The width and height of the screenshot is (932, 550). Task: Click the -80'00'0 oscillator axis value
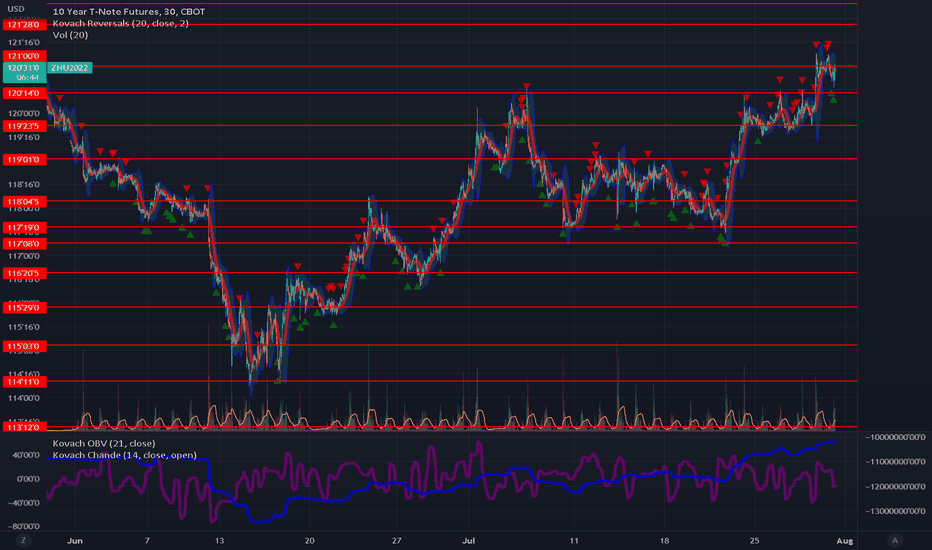coord(24,526)
